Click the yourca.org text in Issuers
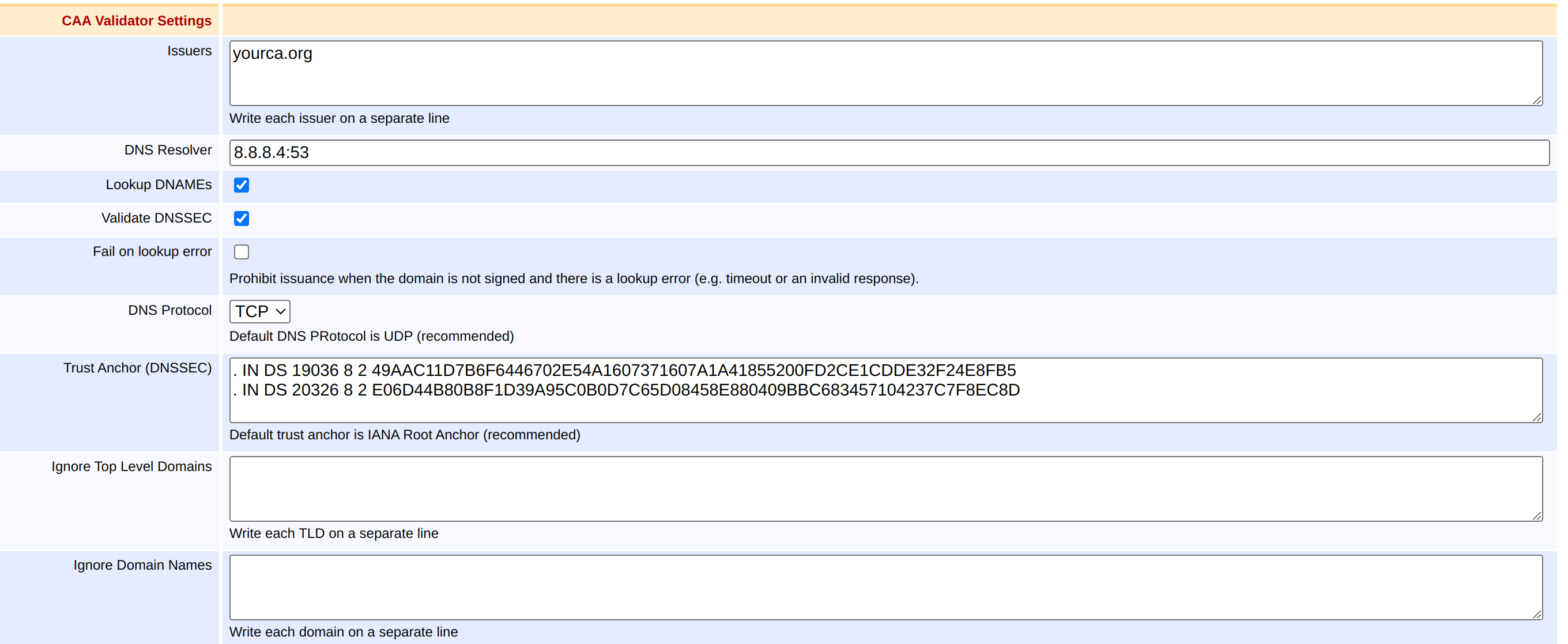This screenshot has width=1568, height=644. (272, 54)
